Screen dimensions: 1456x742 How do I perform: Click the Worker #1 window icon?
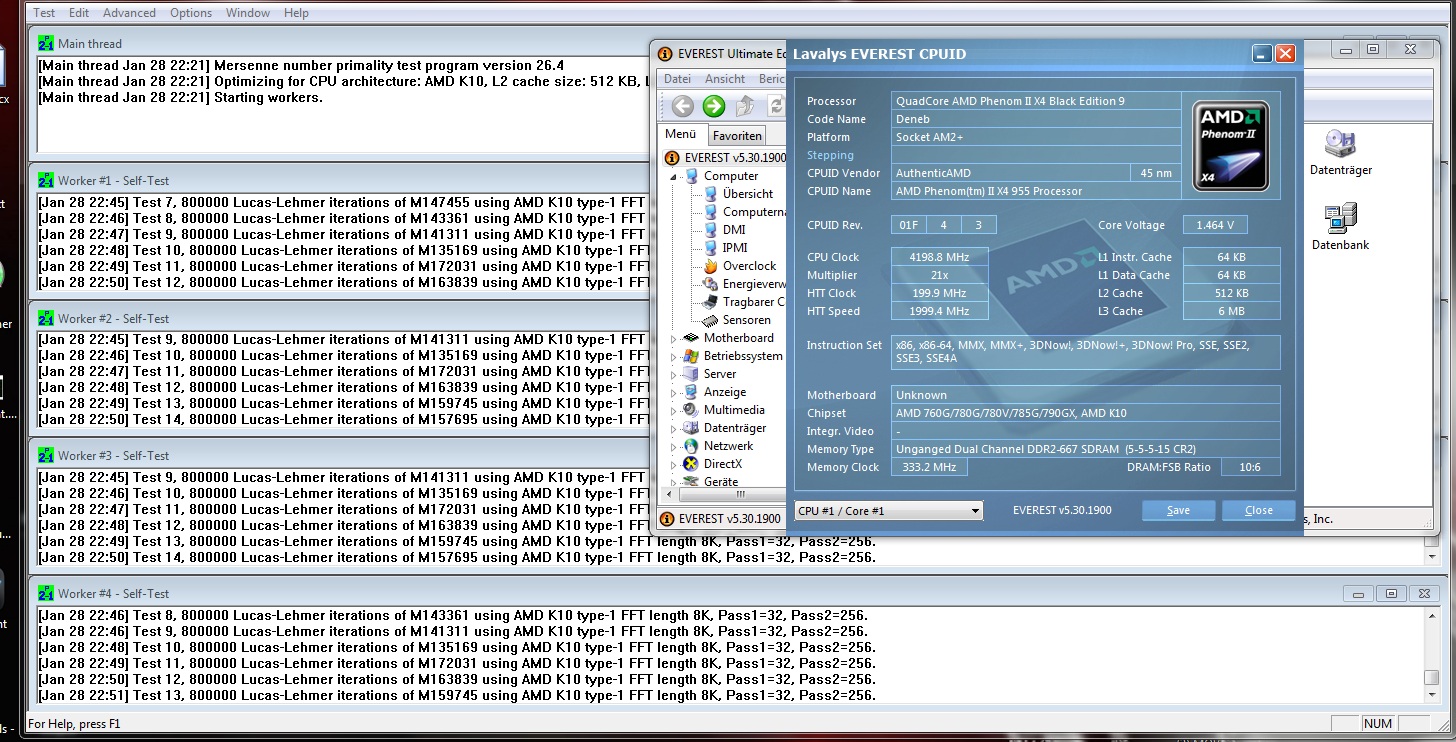coord(46,180)
